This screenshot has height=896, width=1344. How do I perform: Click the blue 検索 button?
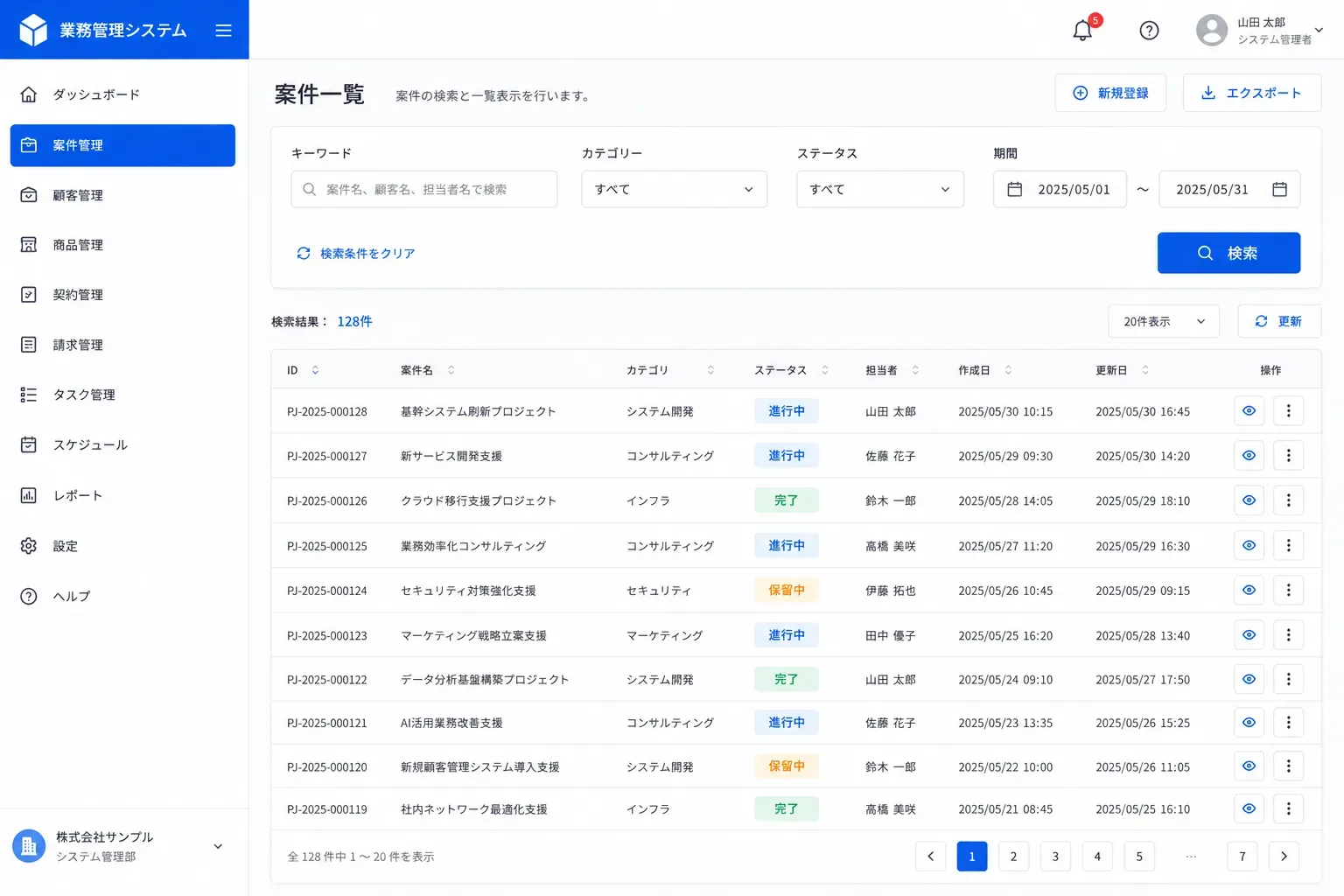[1228, 253]
